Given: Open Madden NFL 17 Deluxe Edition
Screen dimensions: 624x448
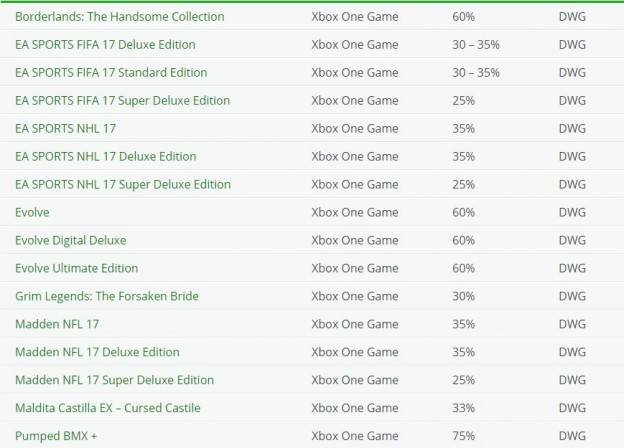Looking at the screenshot, I should click(x=97, y=352).
